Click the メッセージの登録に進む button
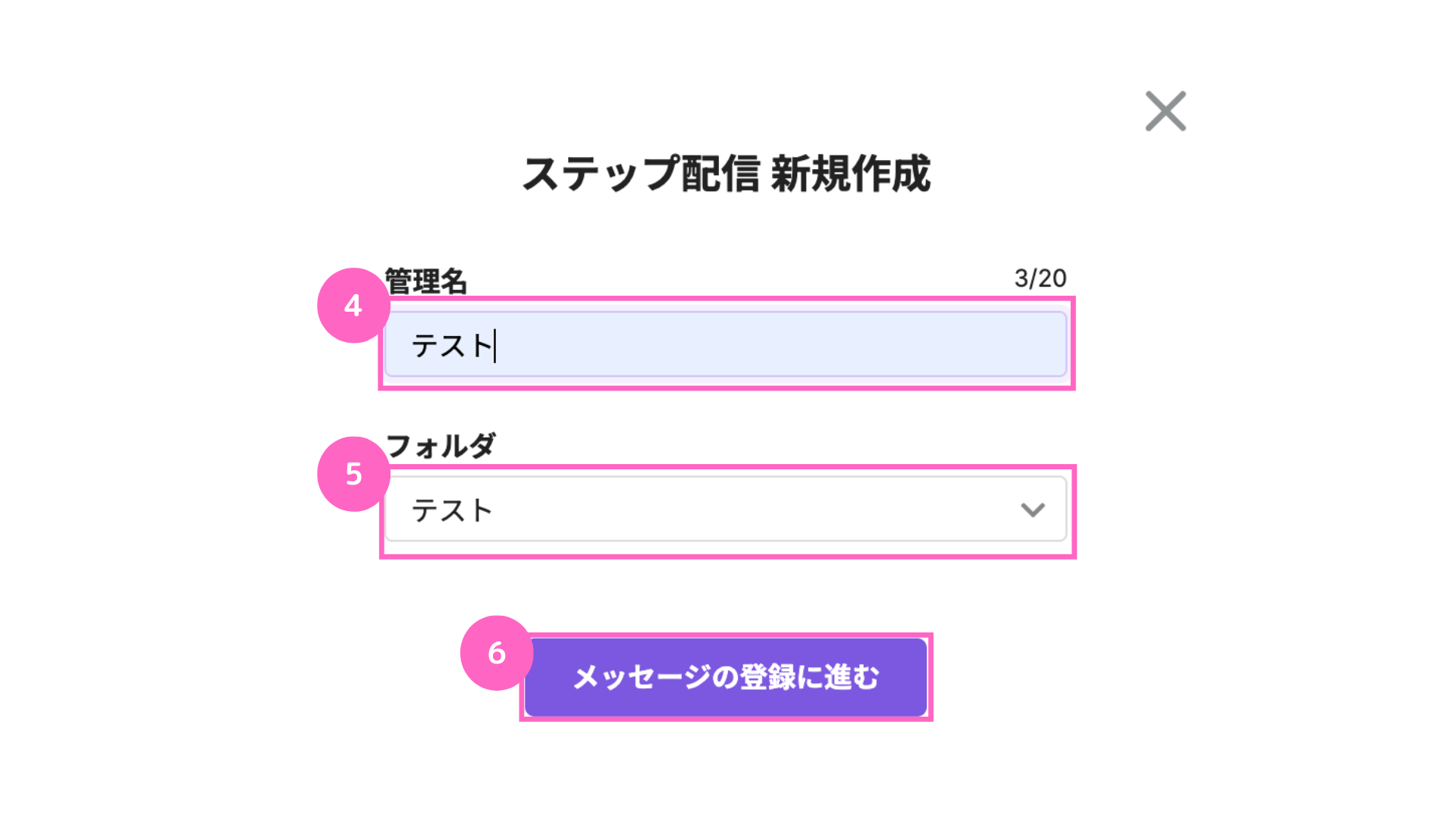Screen dimensions: 1456x819 pos(726,677)
